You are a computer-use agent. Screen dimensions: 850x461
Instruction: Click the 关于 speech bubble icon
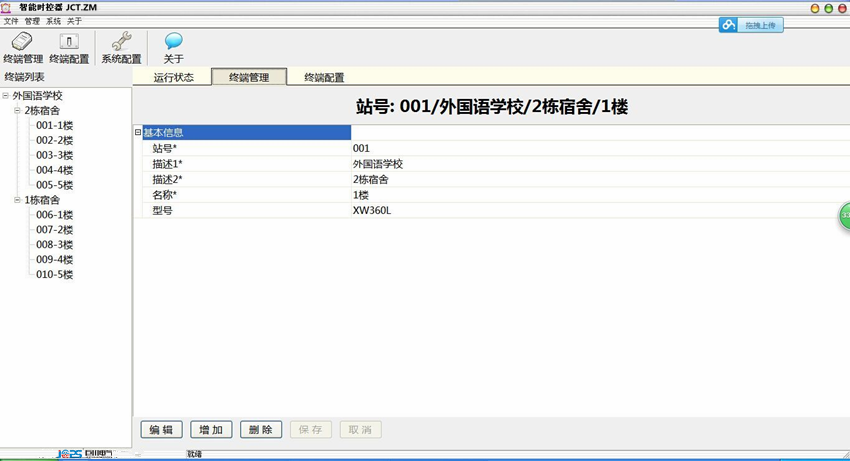[174, 42]
